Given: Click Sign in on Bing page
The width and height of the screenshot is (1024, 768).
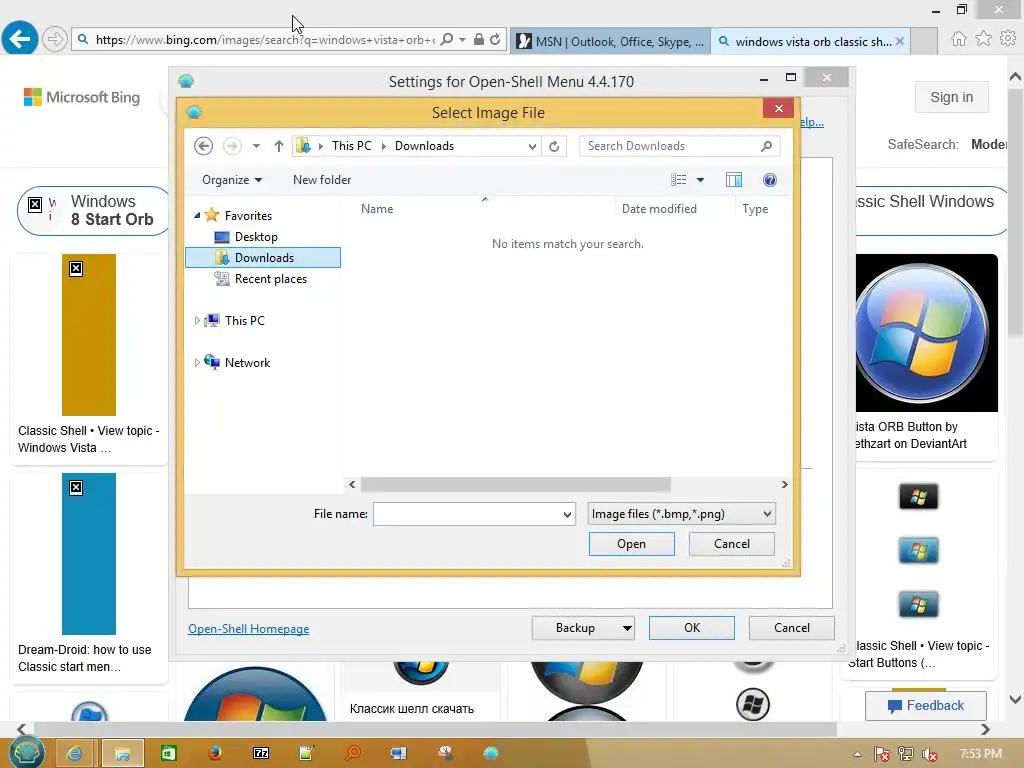Looking at the screenshot, I should (x=951, y=97).
